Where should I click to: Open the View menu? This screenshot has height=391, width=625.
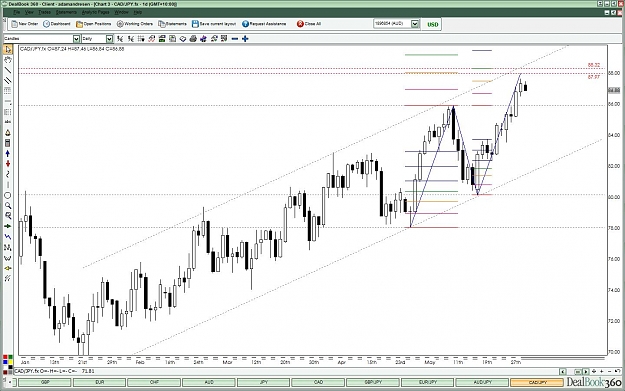29,12
